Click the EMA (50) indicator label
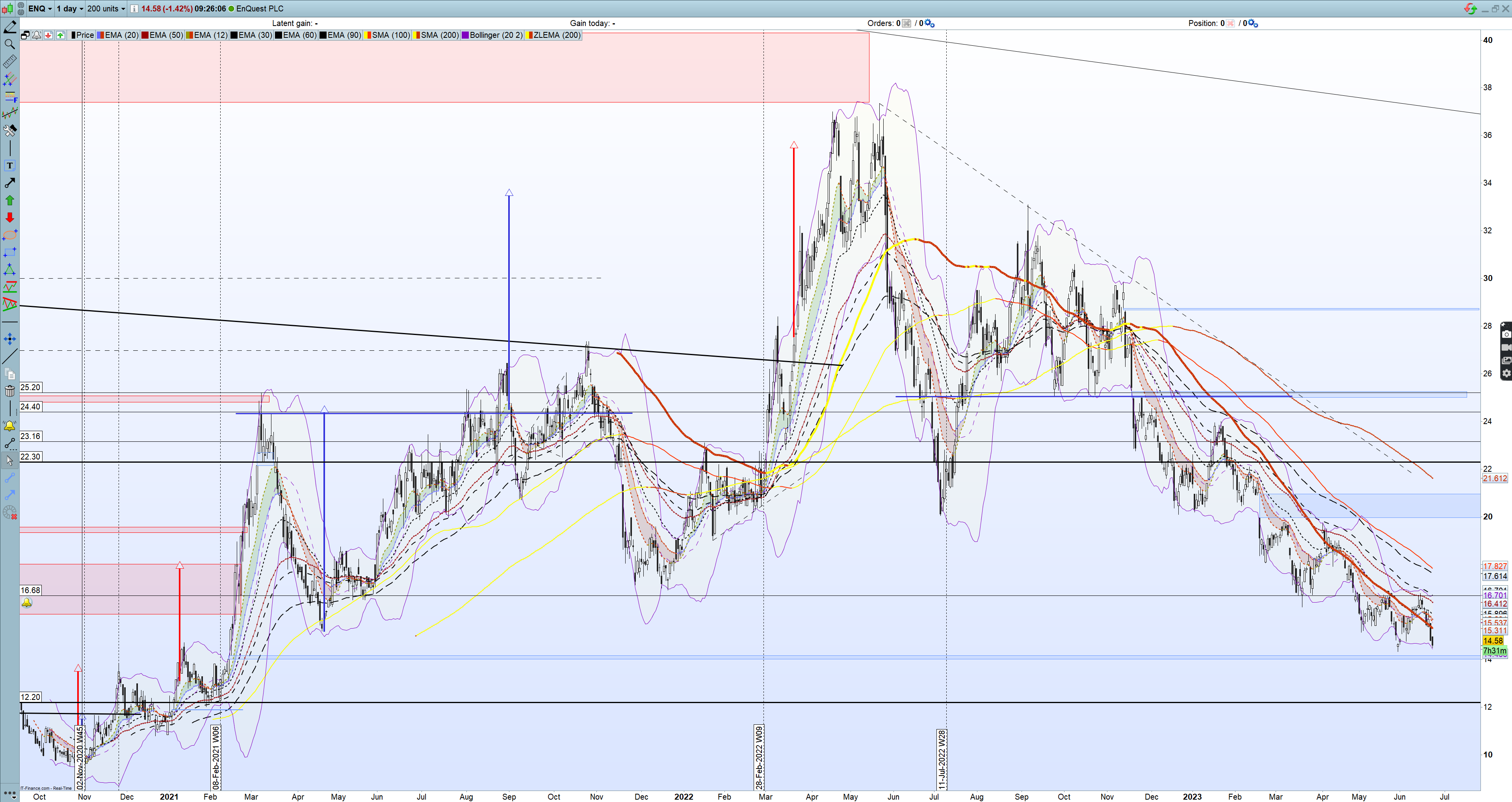1512x802 pixels. [163, 35]
